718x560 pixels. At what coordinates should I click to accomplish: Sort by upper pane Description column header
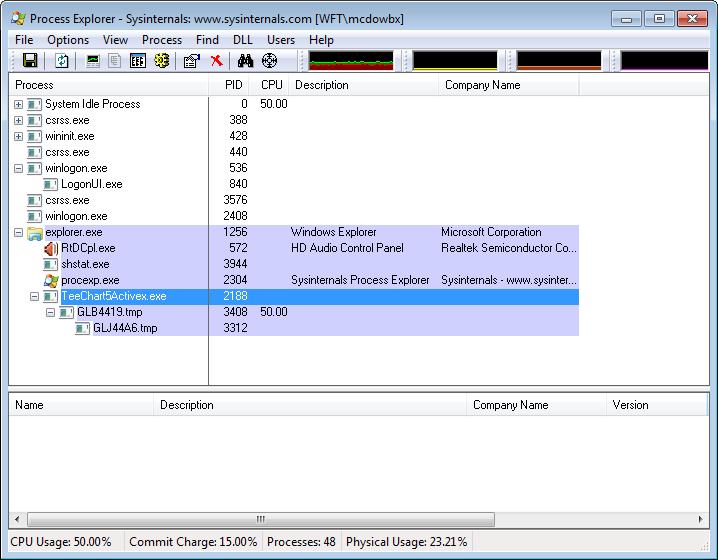point(364,85)
